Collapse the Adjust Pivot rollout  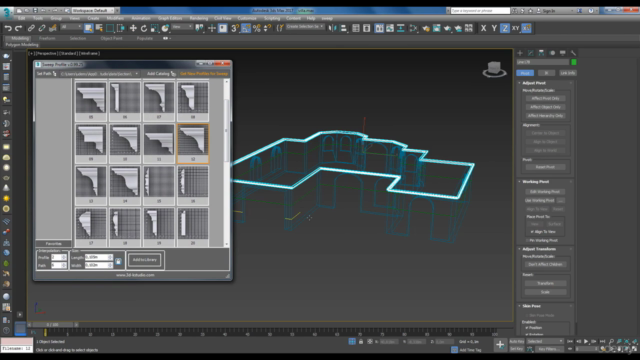(534, 83)
